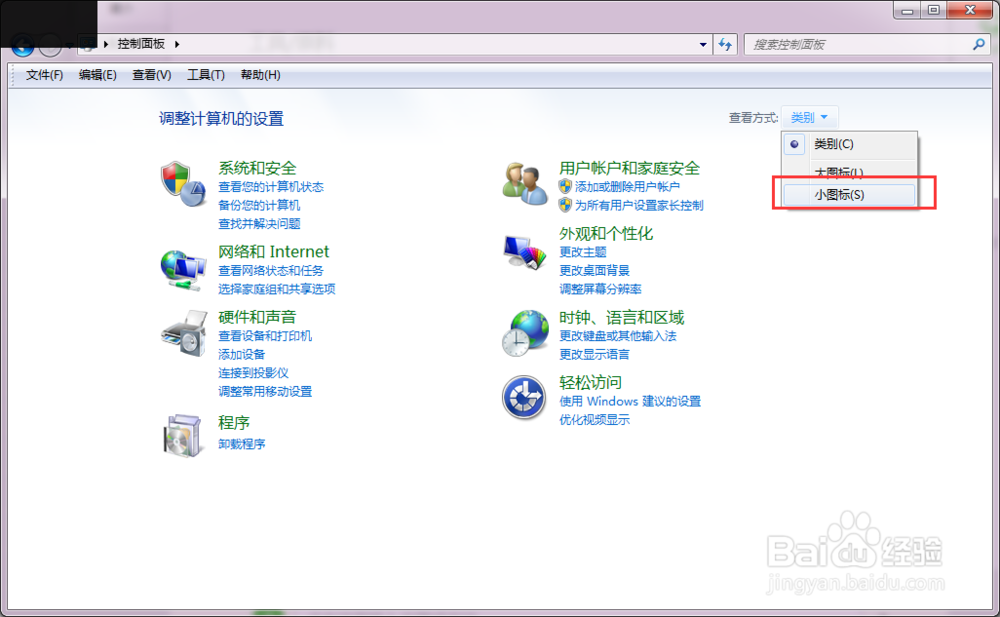Open the User Accounts people icon
Screen dimensions: 1000x617
point(525,183)
